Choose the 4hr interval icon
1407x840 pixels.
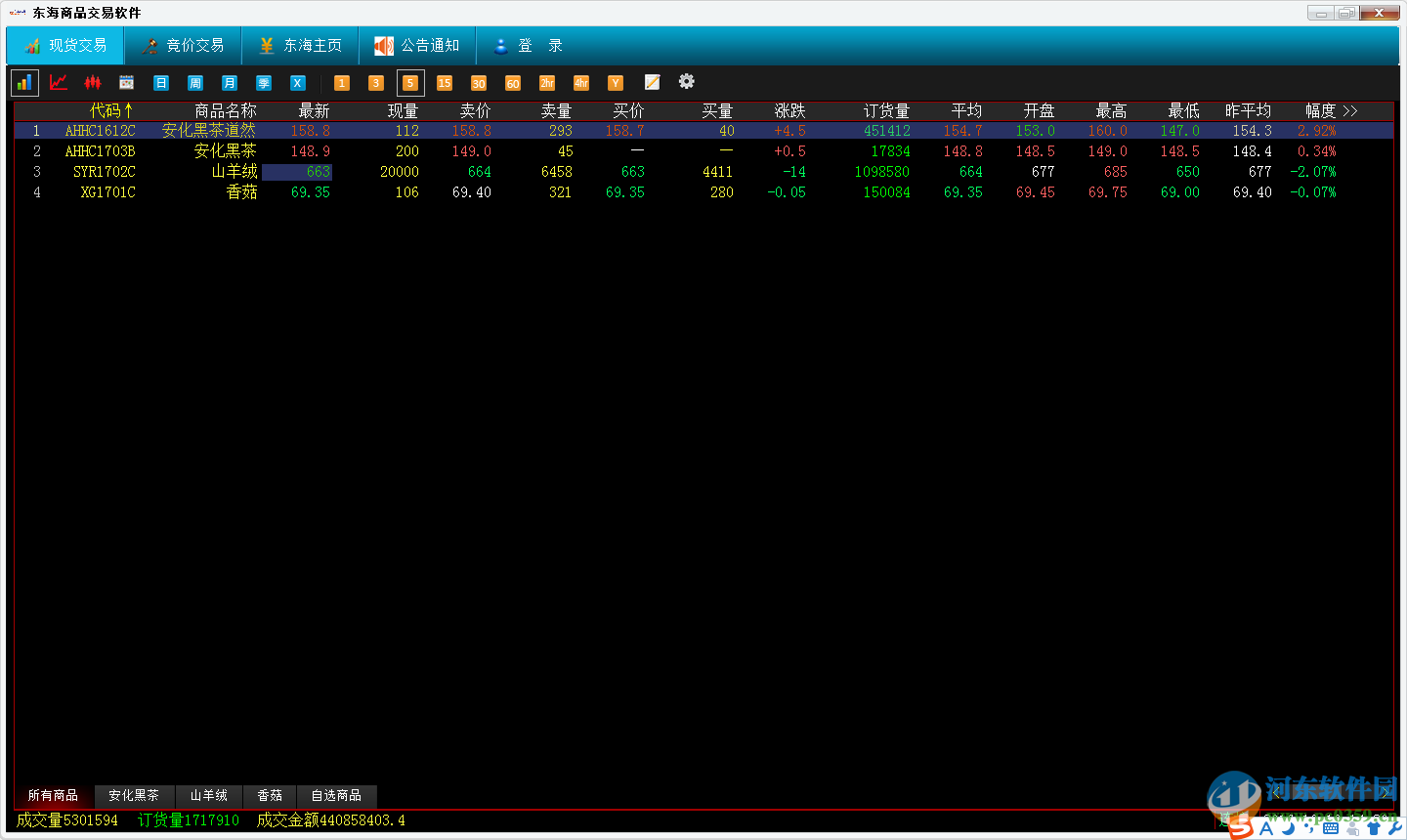[581, 83]
